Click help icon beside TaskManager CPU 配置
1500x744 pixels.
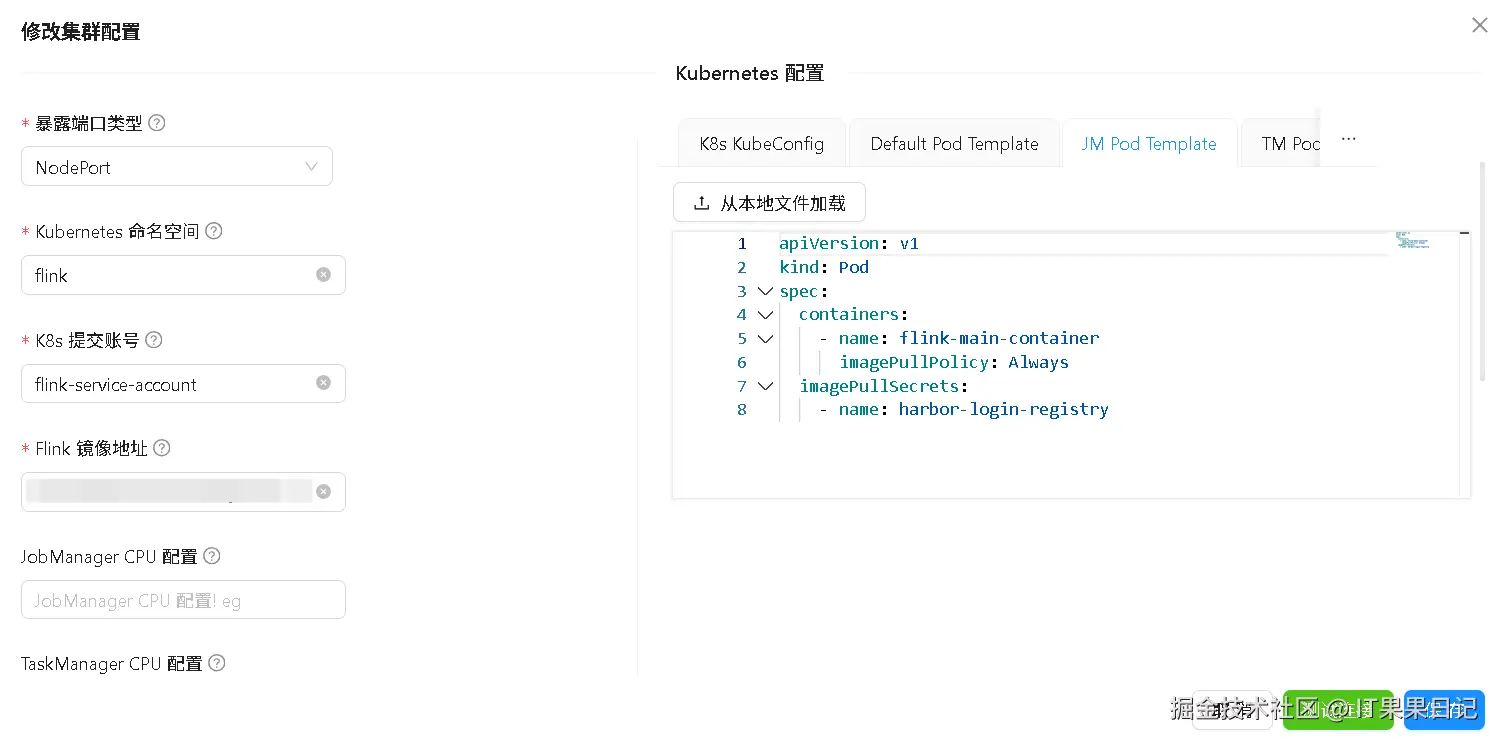216,663
